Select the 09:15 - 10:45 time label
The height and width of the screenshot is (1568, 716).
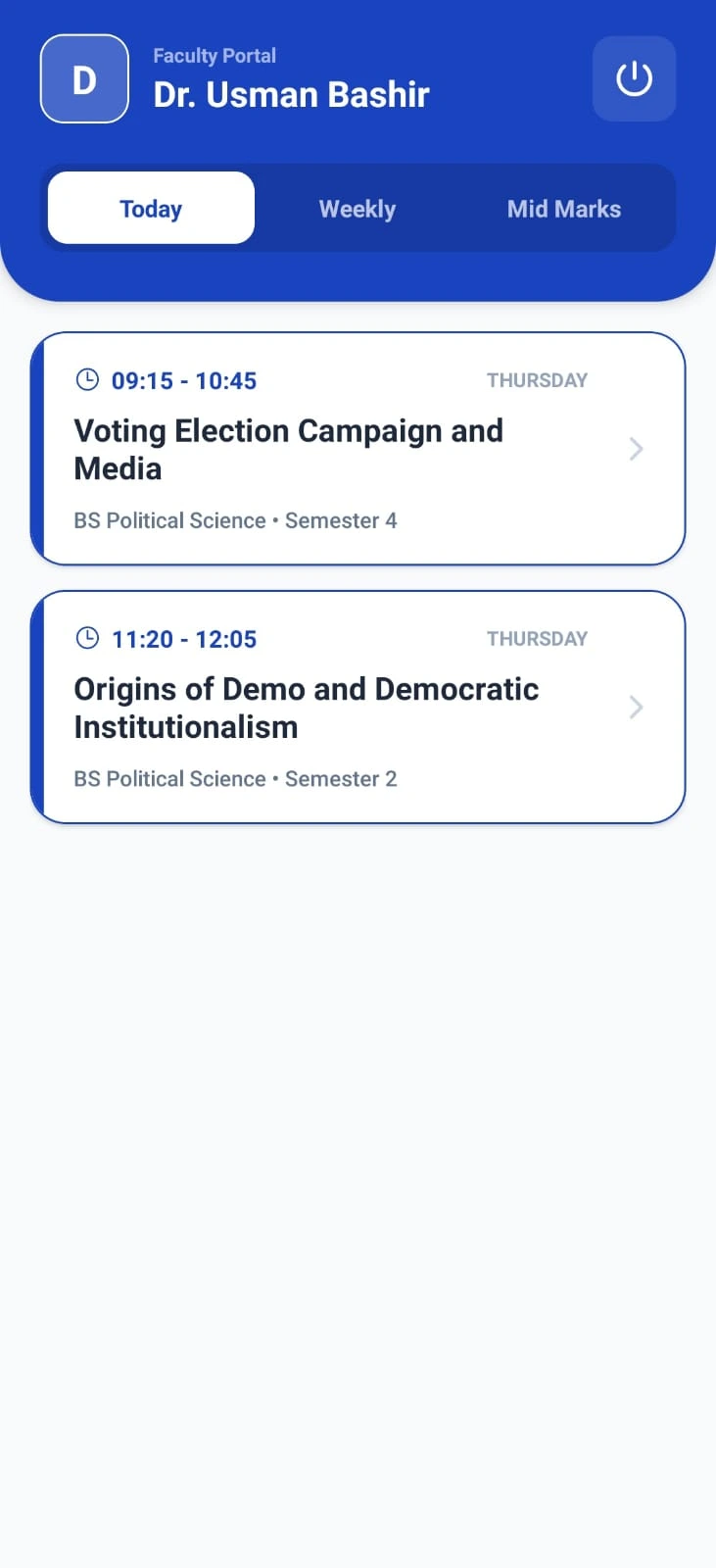pyautogui.click(x=184, y=381)
